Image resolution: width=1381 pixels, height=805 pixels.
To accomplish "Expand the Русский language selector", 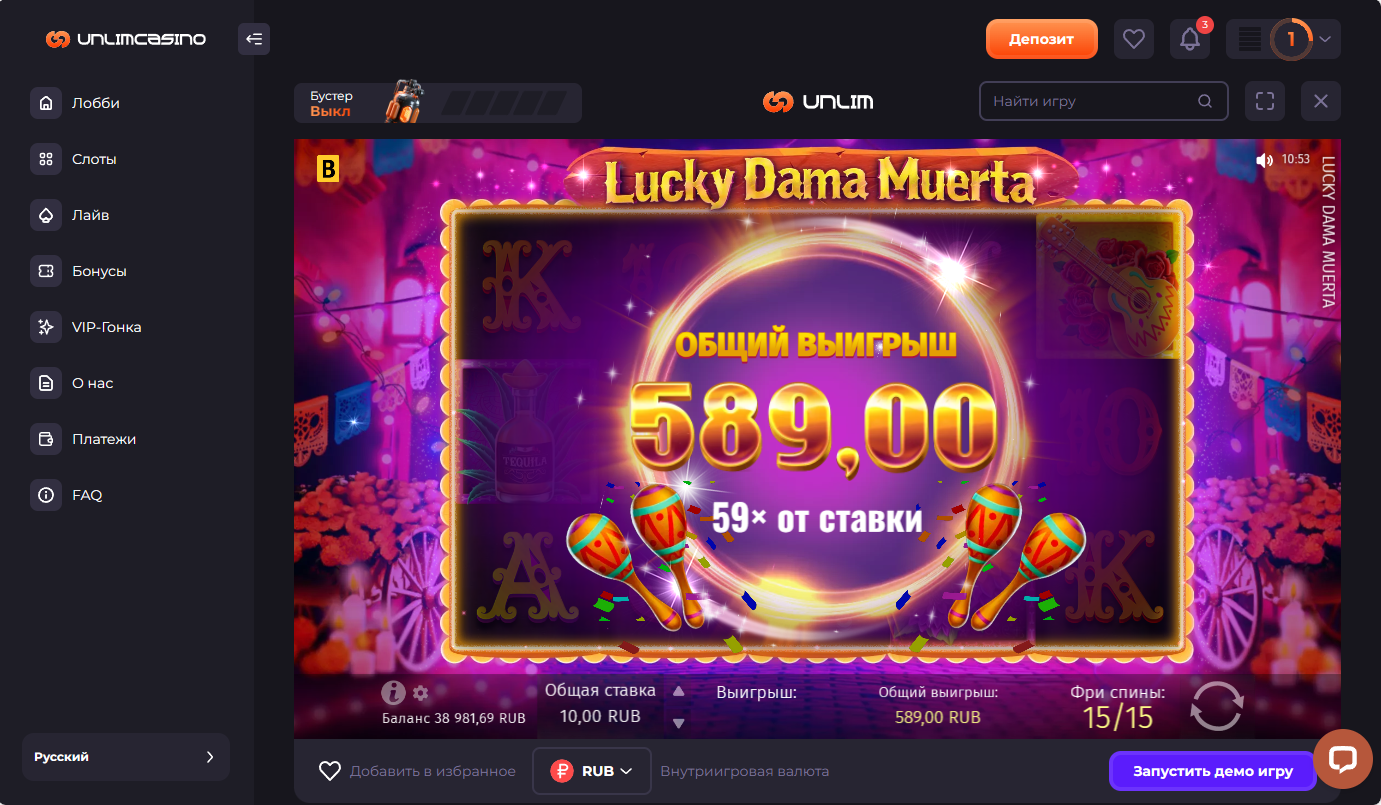I will [126, 757].
